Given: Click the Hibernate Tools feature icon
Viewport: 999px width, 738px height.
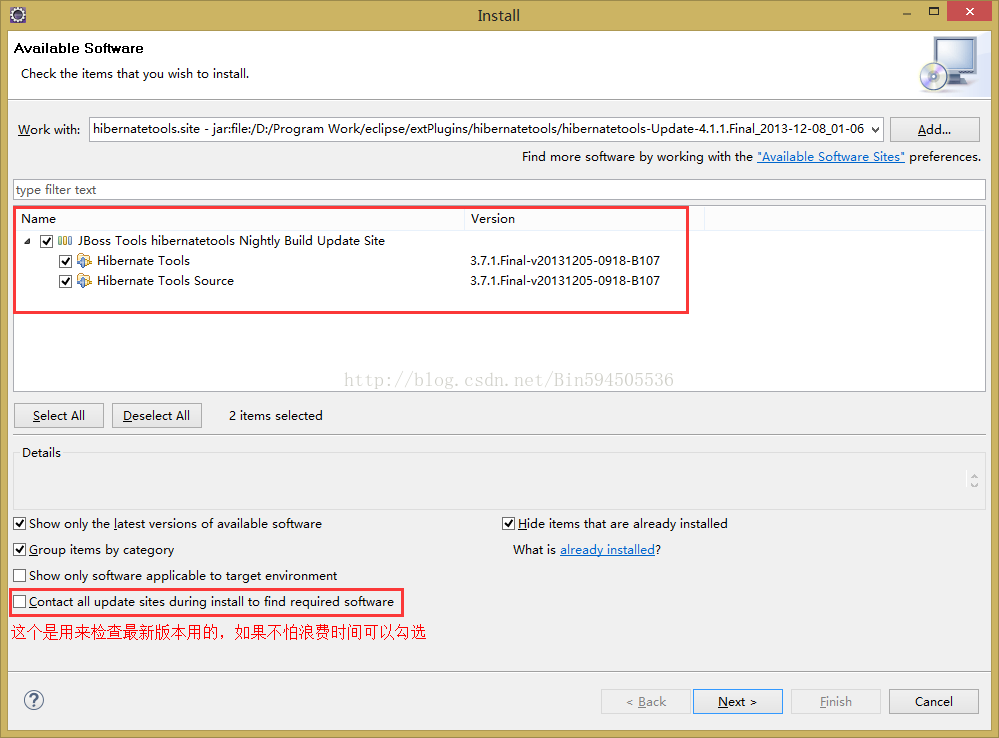Looking at the screenshot, I should (x=84, y=261).
